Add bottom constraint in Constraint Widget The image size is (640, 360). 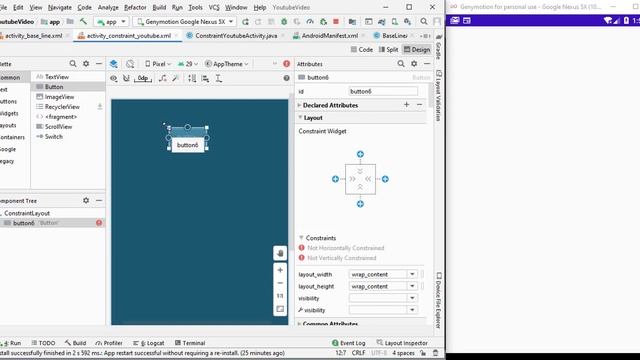pos(360,204)
